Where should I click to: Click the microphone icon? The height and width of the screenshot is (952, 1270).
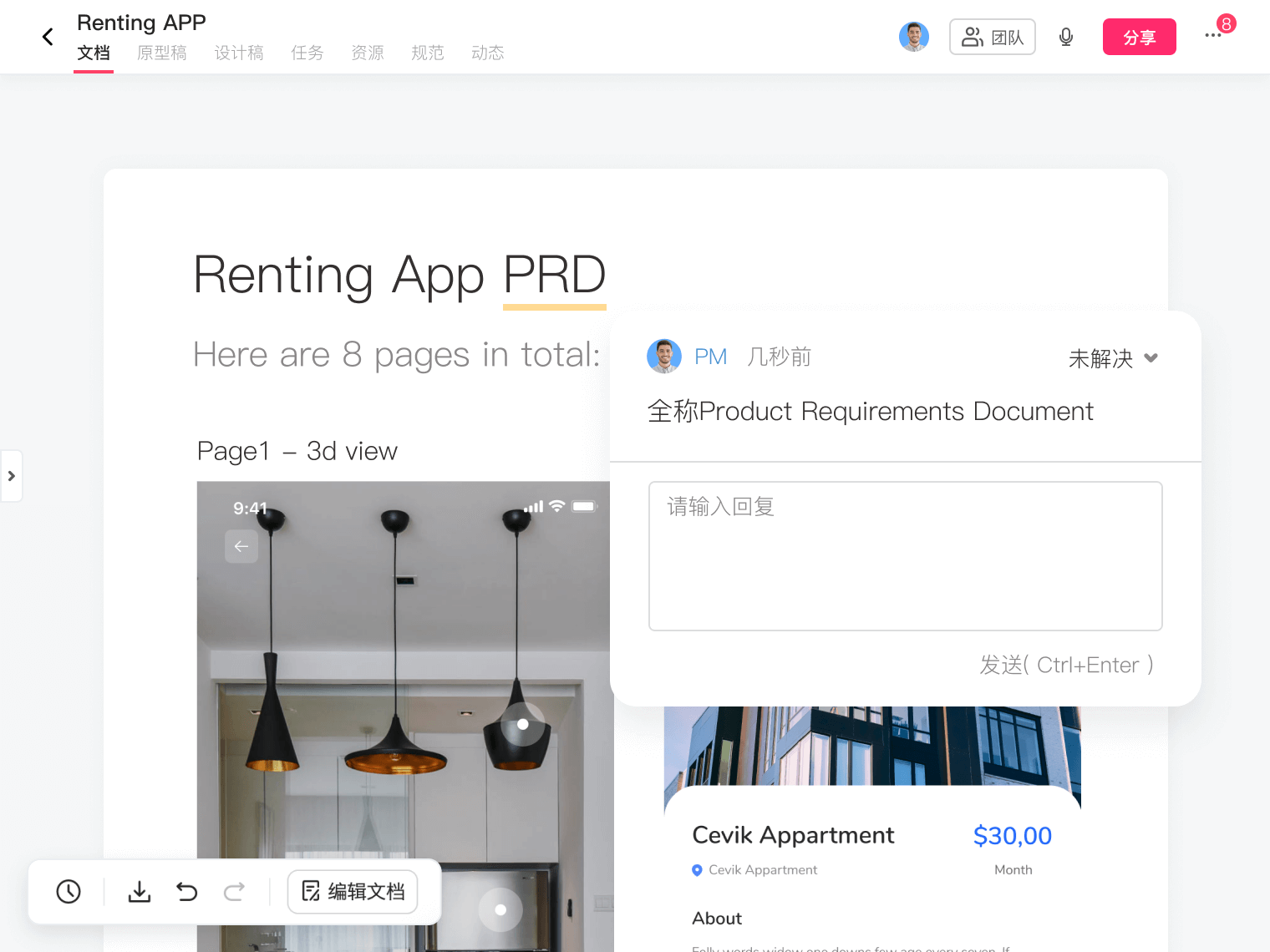(x=1066, y=37)
